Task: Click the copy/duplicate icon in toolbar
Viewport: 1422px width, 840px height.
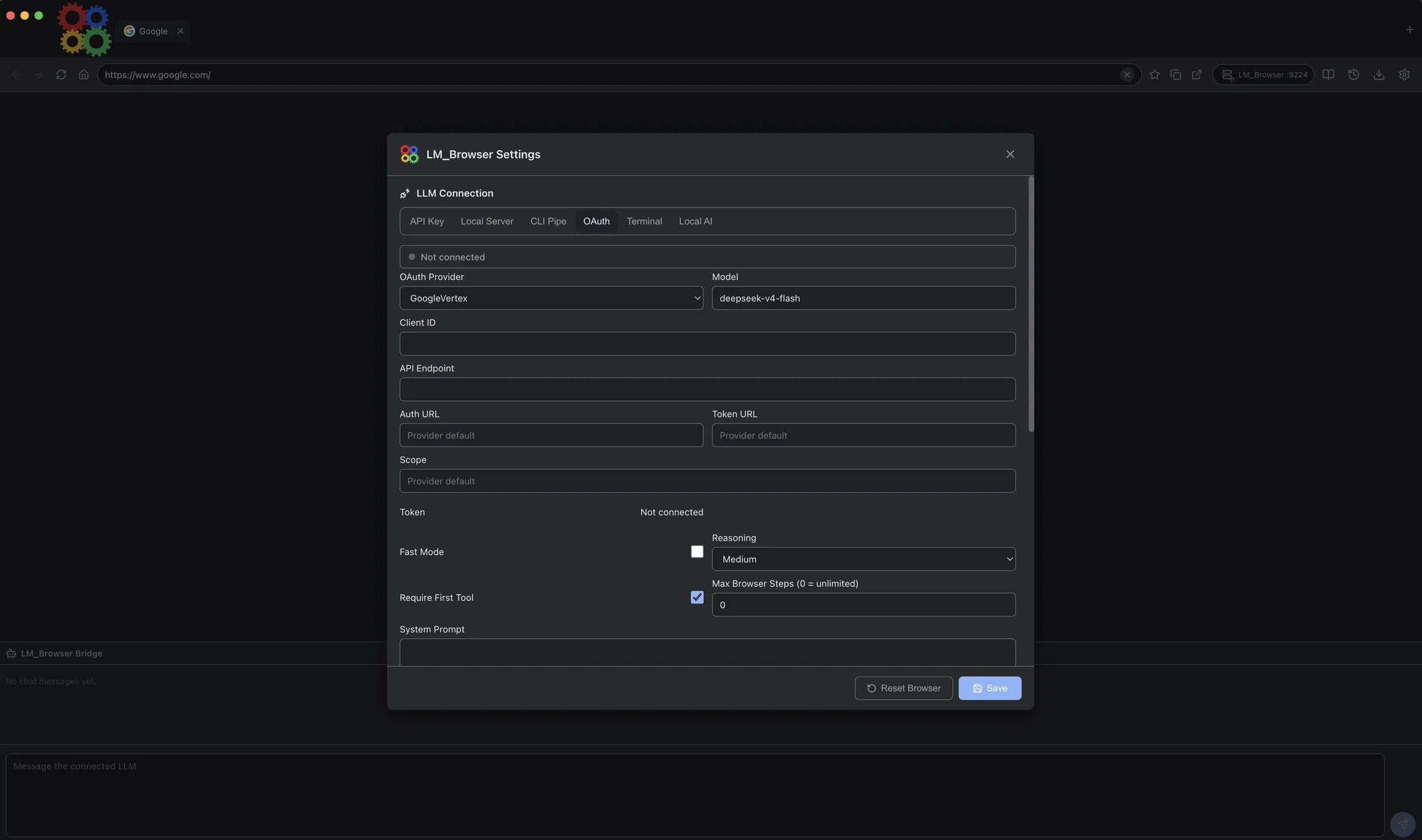Action: tap(1176, 75)
